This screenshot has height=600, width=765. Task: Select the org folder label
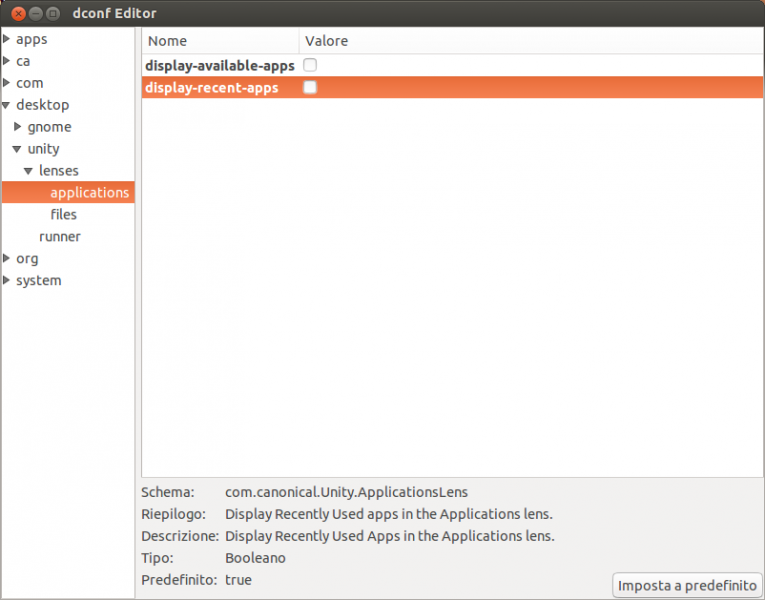(27, 259)
